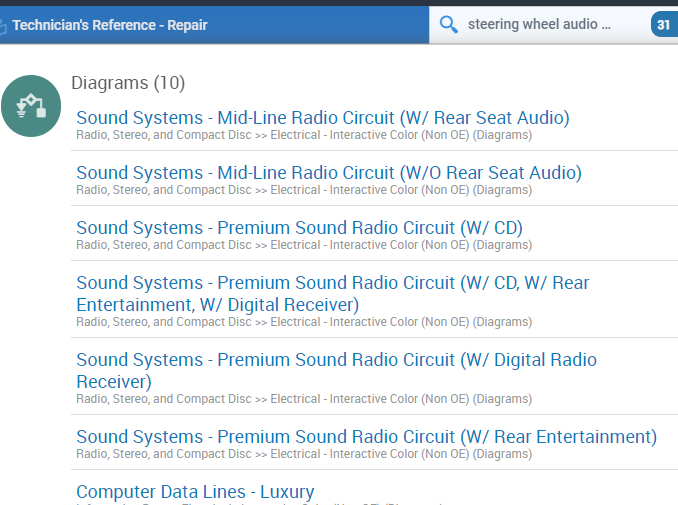Click category path under the W/ Rear Entertainment link
This screenshot has width=678, height=505.
point(304,454)
